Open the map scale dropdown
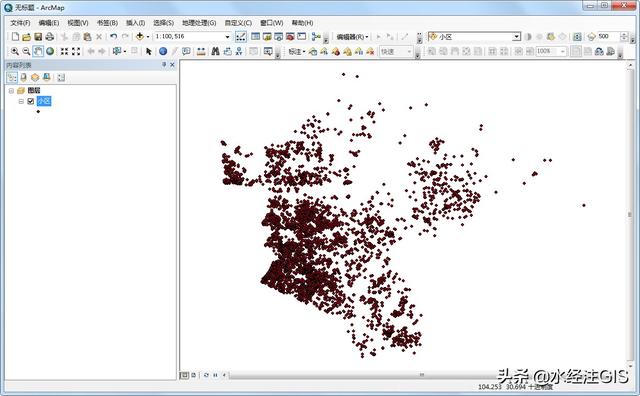The height and width of the screenshot is (396, 640). click(227, 37)
